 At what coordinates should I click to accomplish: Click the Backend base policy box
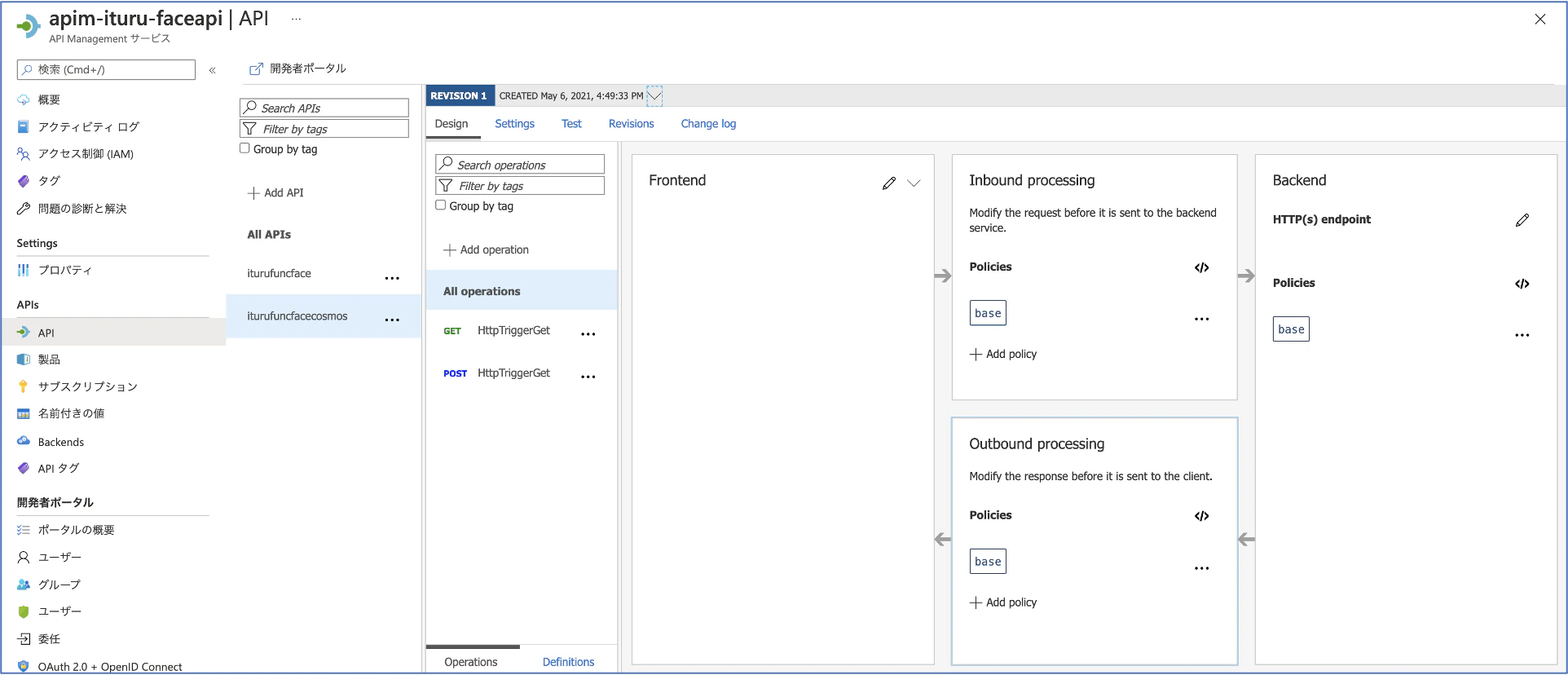point(1291,329)
